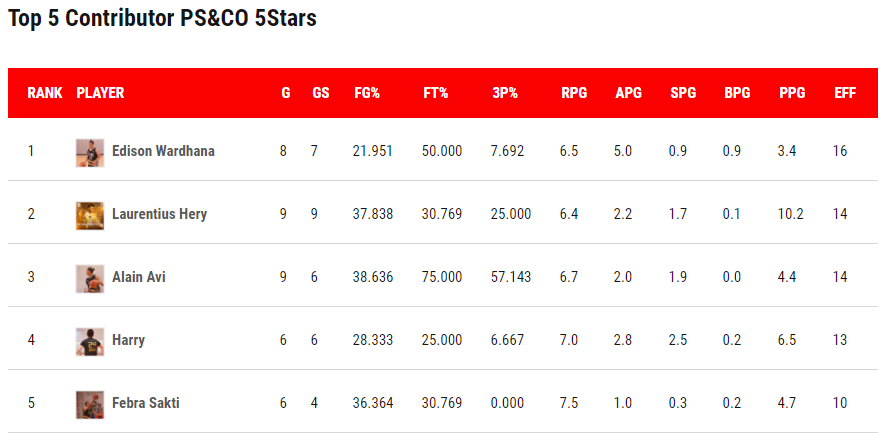
Task: Sort by 3P% column header
Action: point(505,93)
